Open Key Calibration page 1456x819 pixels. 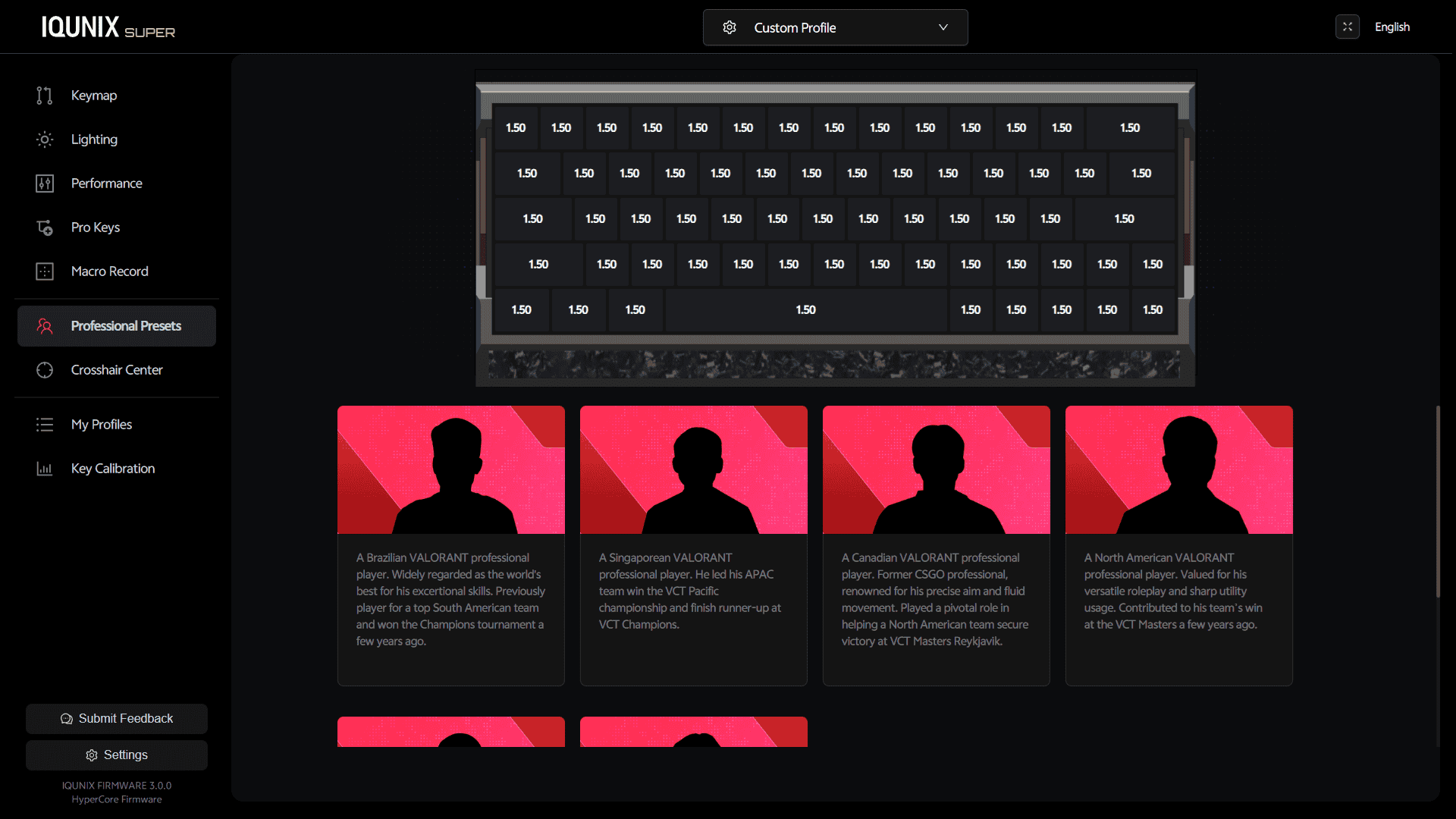click(117, 469)
